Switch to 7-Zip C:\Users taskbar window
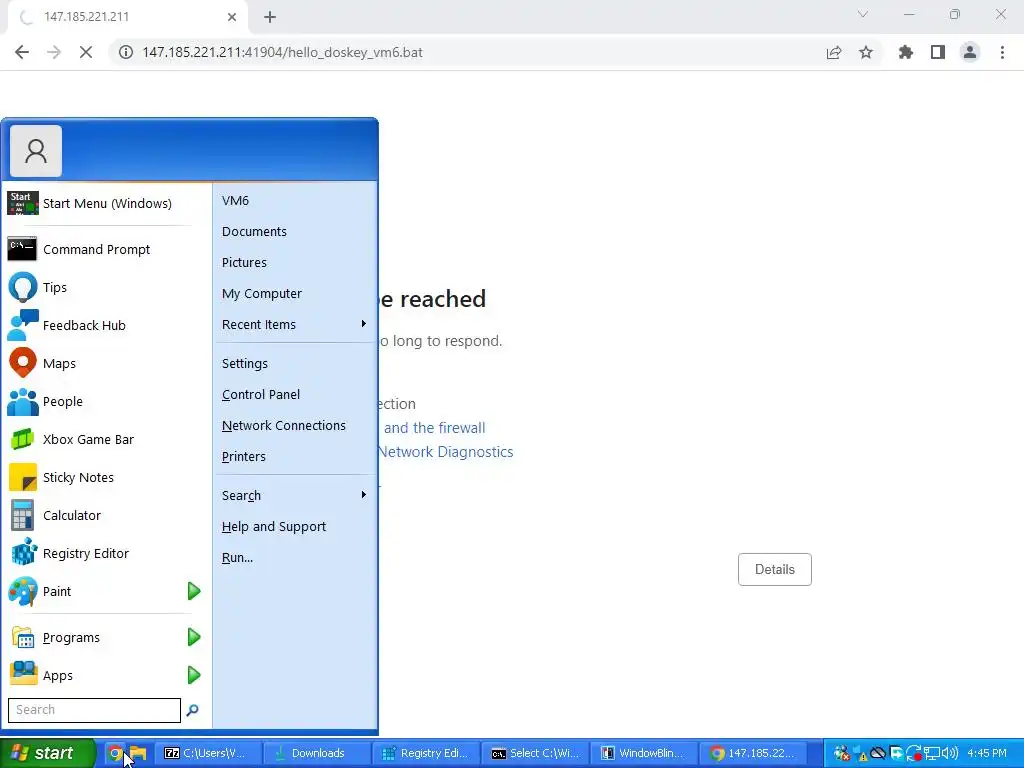 pyautogui.click(x=208, y=753)
